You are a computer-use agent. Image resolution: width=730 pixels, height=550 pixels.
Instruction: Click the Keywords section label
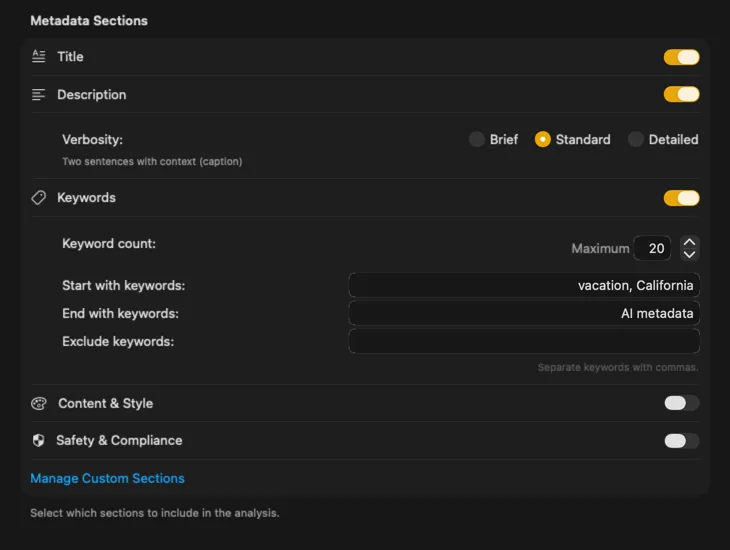pyautogui.click(x=87, y=197)
